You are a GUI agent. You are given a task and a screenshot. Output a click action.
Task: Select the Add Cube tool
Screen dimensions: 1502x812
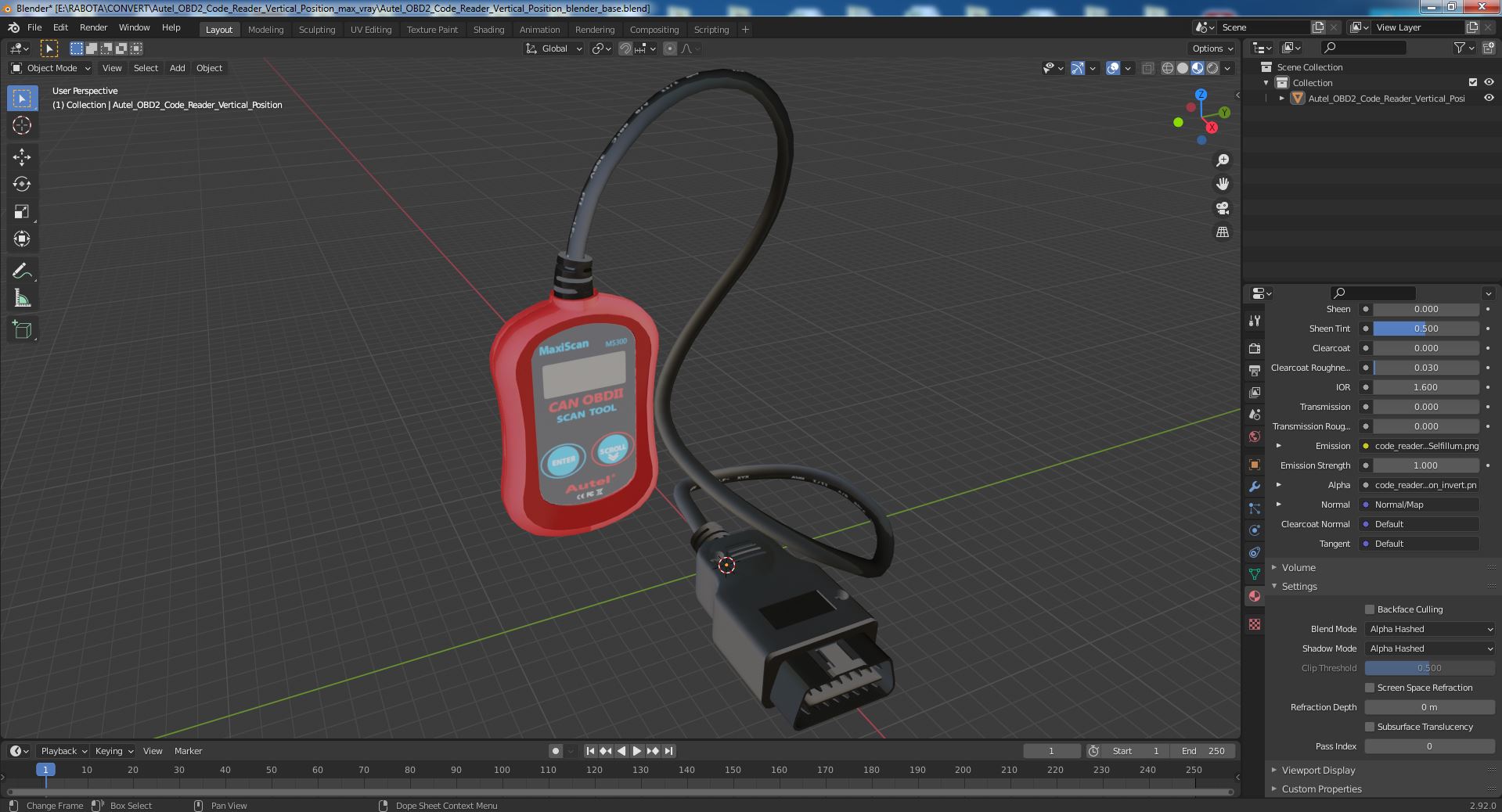coord(22,330)
